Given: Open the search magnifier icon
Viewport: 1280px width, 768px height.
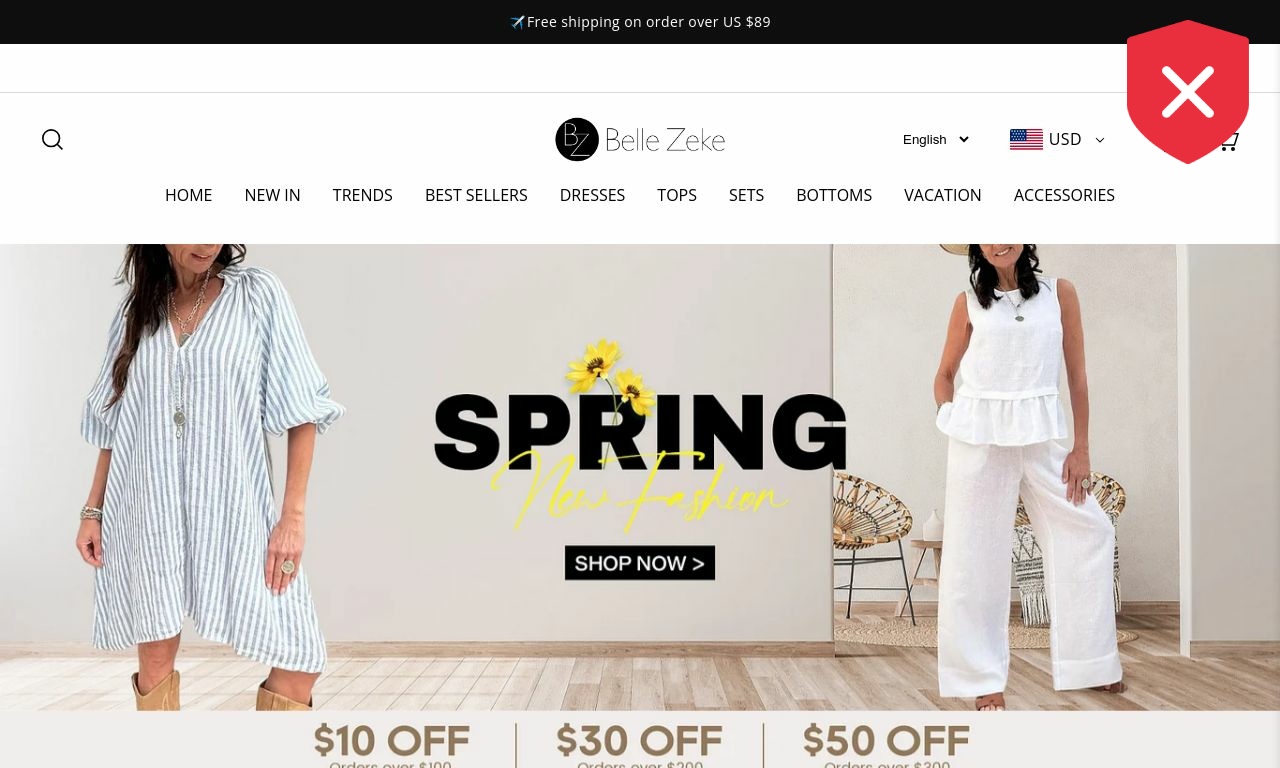Looking at the screenshot, I should click(x=52, y=140).
